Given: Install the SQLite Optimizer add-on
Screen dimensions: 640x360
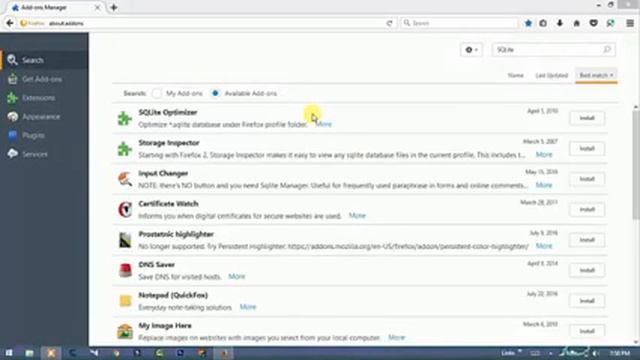Looking at the screenshot, I should click(587, 118).
